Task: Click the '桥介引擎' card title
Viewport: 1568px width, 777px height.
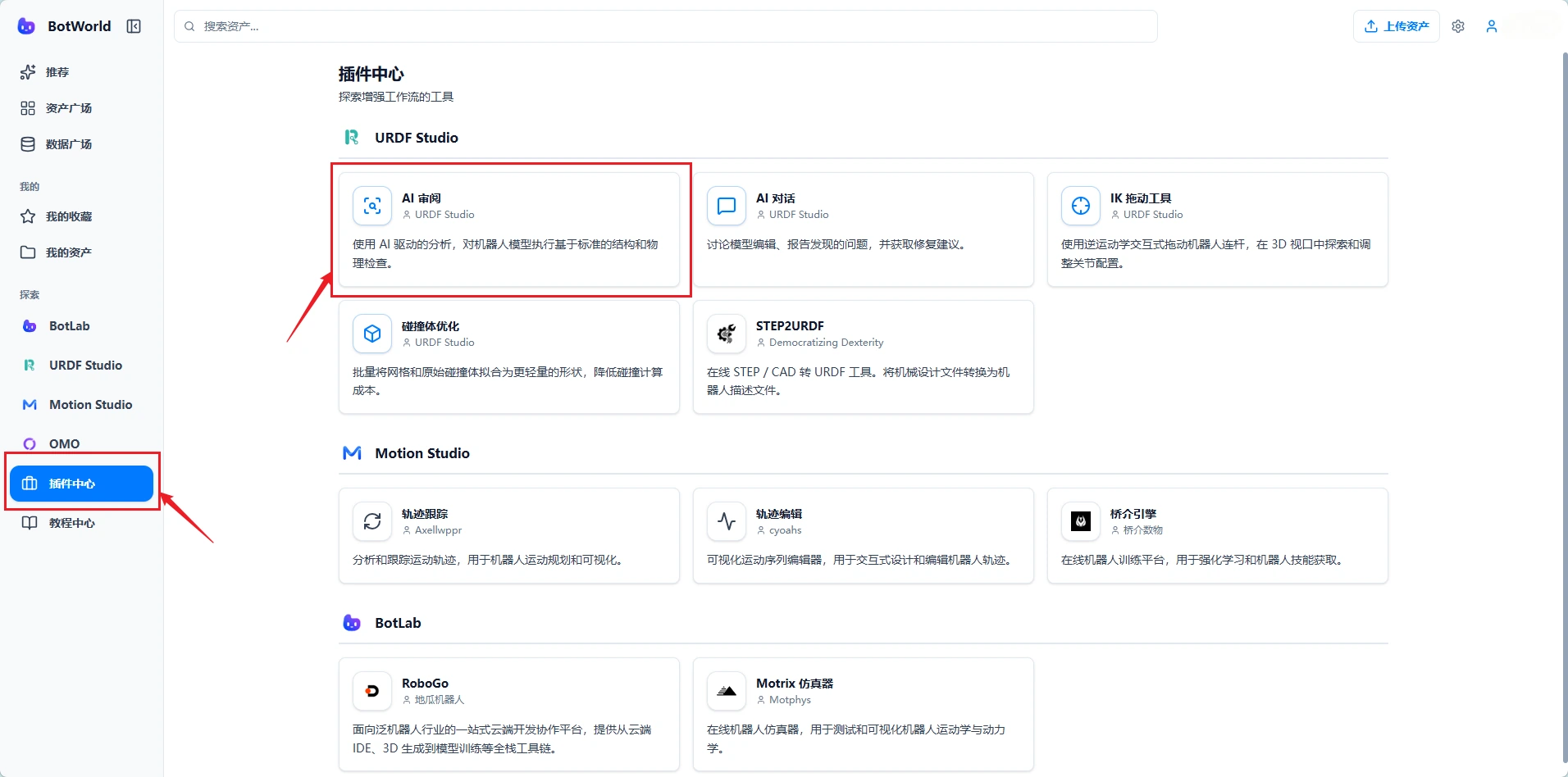Action: (1133, 514)
